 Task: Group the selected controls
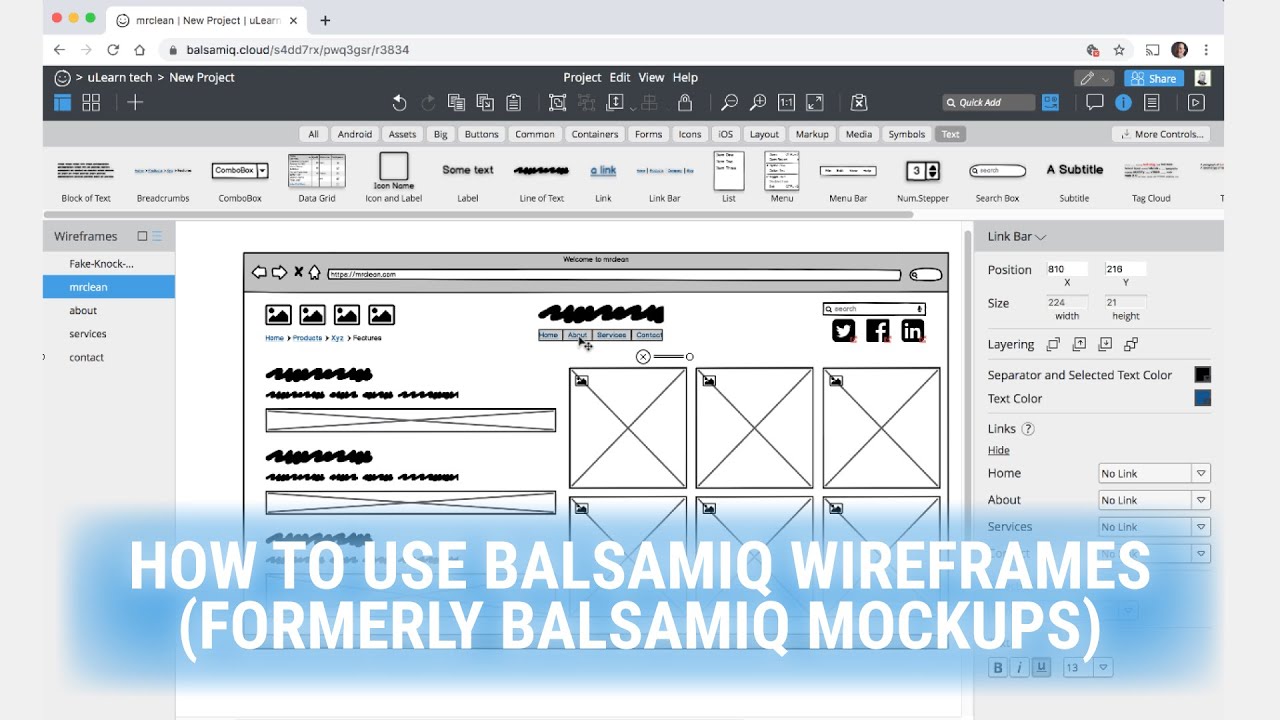(557, 102)
